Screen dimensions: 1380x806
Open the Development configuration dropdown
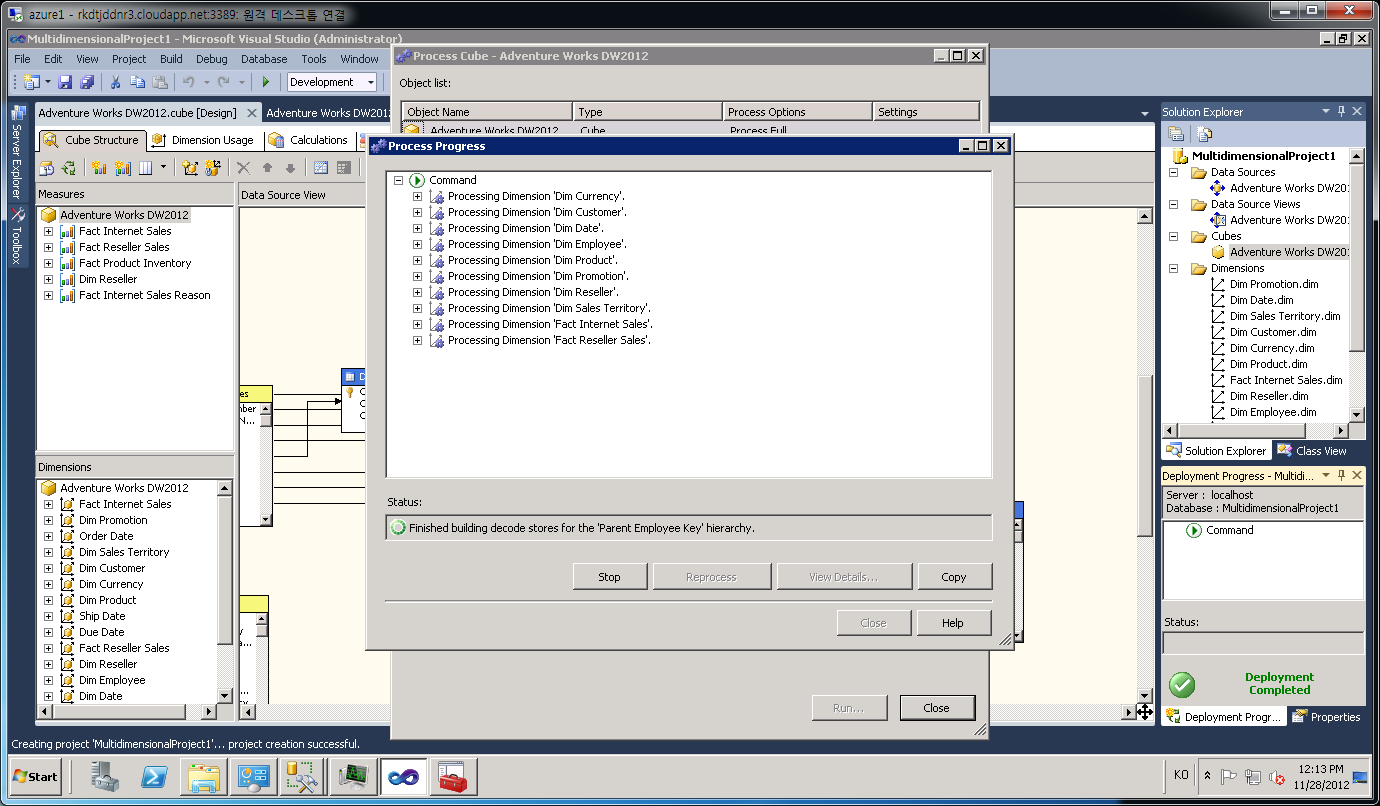pos(370,82)
